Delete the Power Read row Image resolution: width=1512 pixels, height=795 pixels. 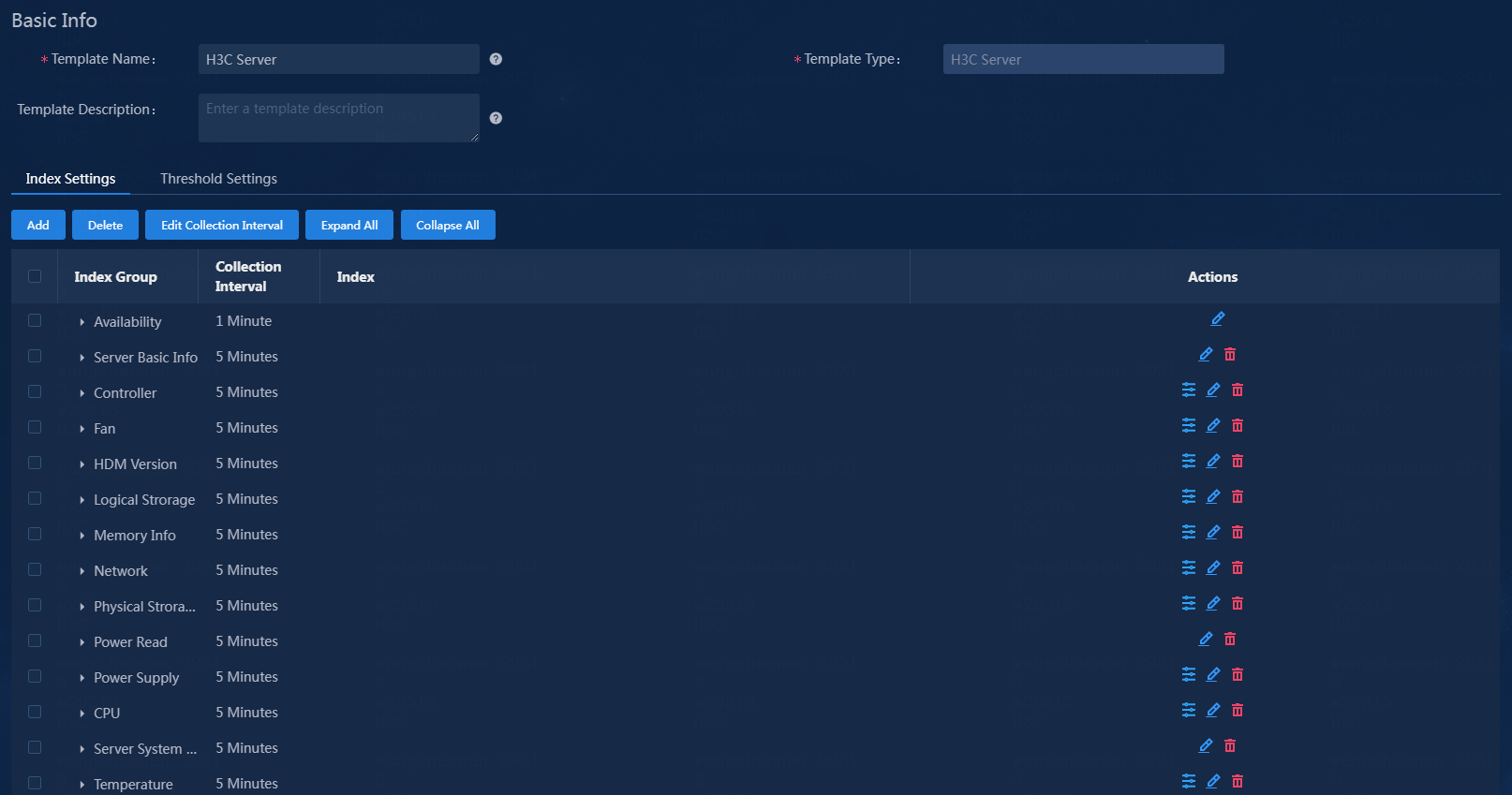coord(1230,640)
